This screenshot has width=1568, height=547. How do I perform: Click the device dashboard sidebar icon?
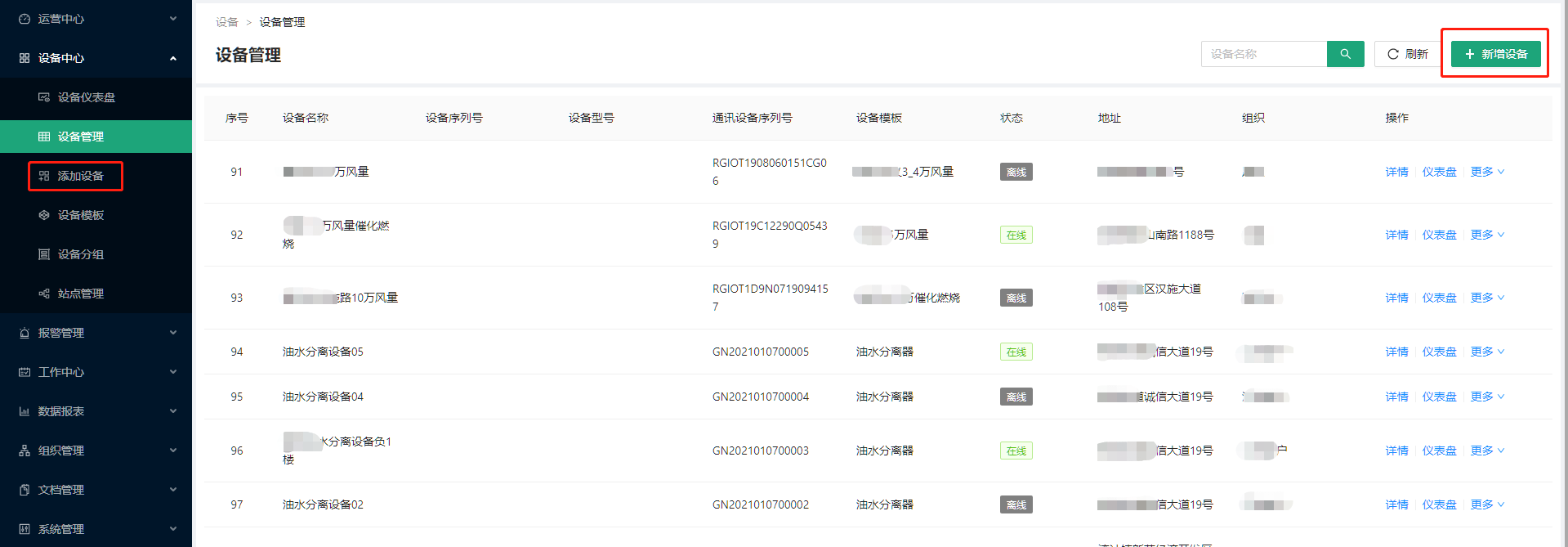coord(44,97)
